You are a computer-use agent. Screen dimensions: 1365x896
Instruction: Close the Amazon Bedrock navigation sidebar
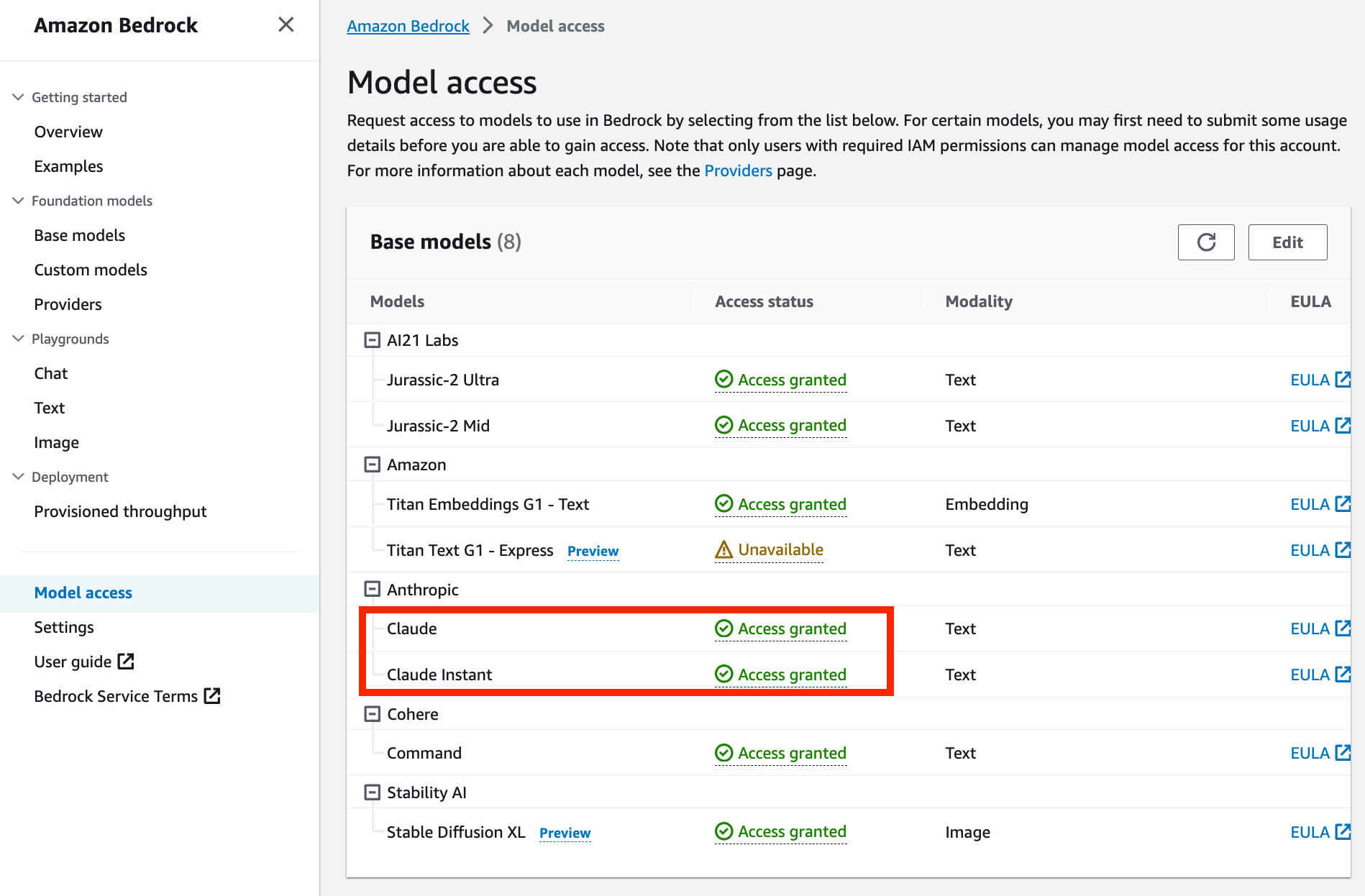click(x=286, y=24)
